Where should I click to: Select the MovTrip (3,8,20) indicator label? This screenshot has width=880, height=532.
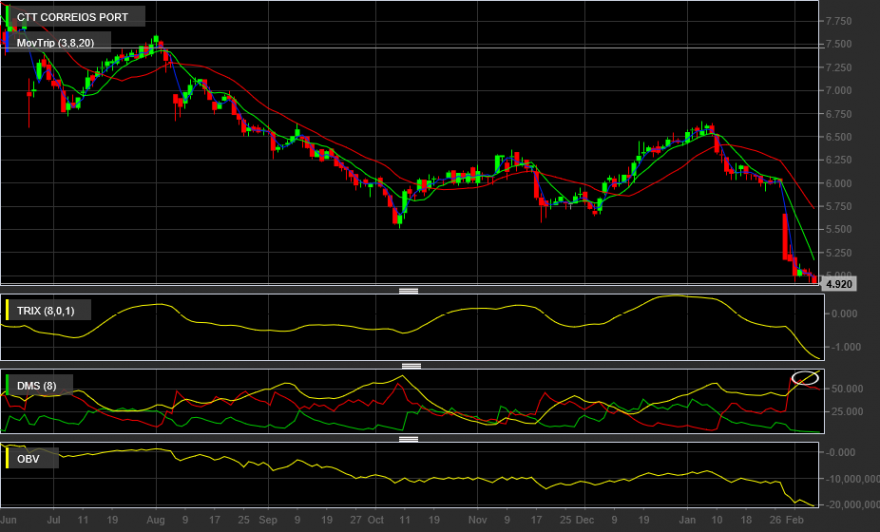tap(56, 43)
